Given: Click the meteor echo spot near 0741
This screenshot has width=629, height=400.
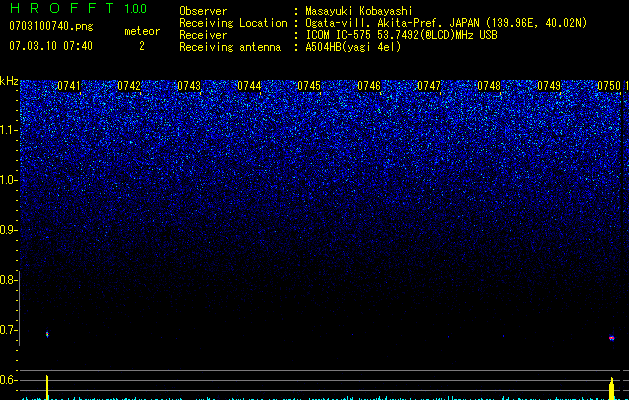Looking at the screenshot, I should tap(47, 334).
